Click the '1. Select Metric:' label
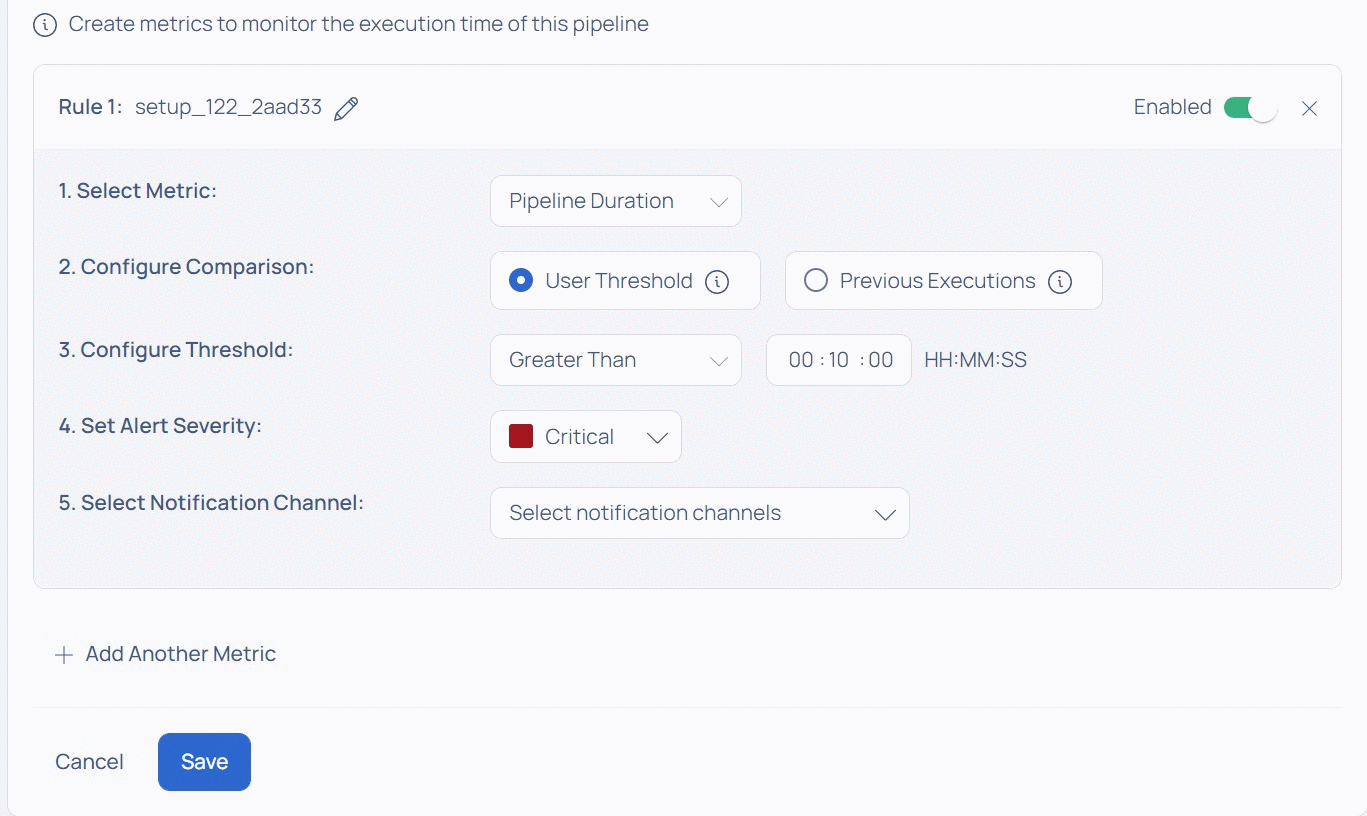 [138, 190]
